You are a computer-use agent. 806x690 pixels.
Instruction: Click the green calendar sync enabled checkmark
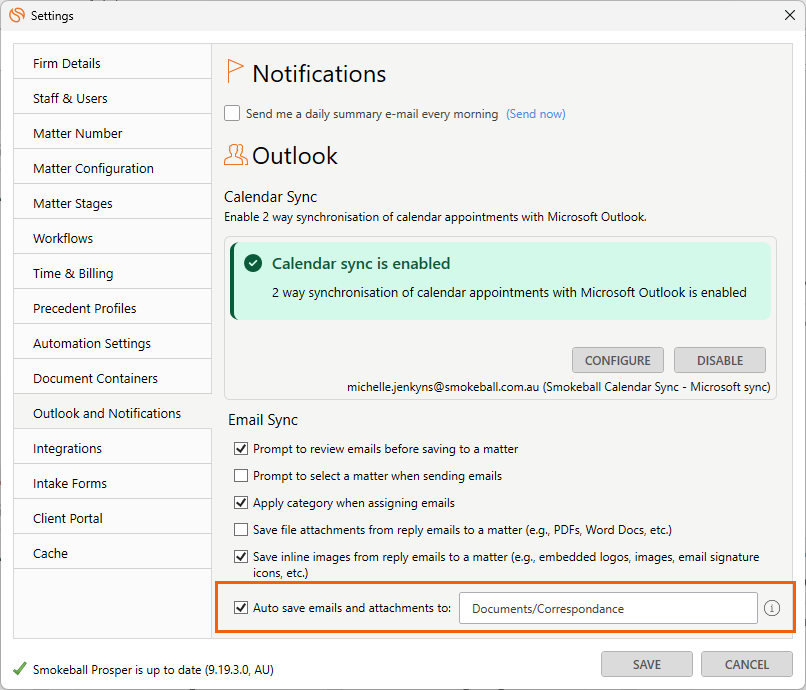[253, 263]
